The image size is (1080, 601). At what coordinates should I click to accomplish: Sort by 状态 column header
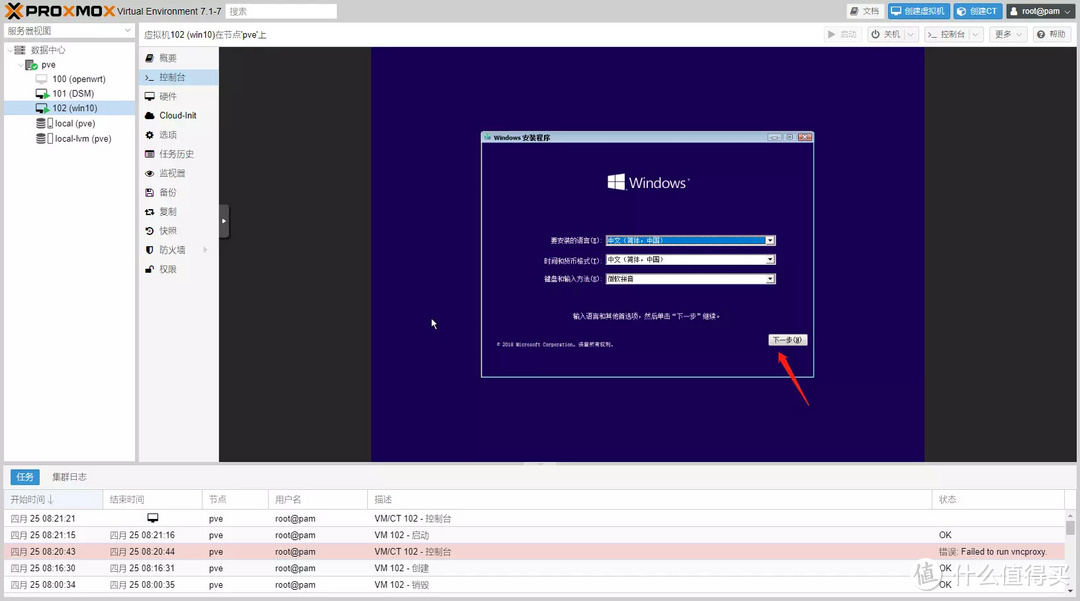[998, 499]
